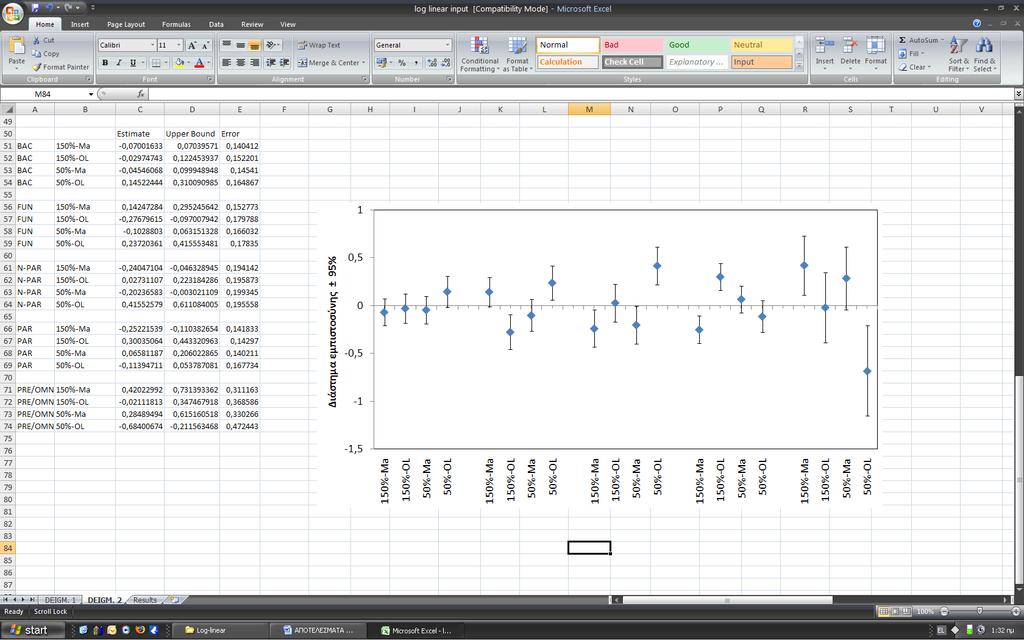Open the Find & Select menu
This screenshot has height=640, width=1024.
(x=984, y=54)
